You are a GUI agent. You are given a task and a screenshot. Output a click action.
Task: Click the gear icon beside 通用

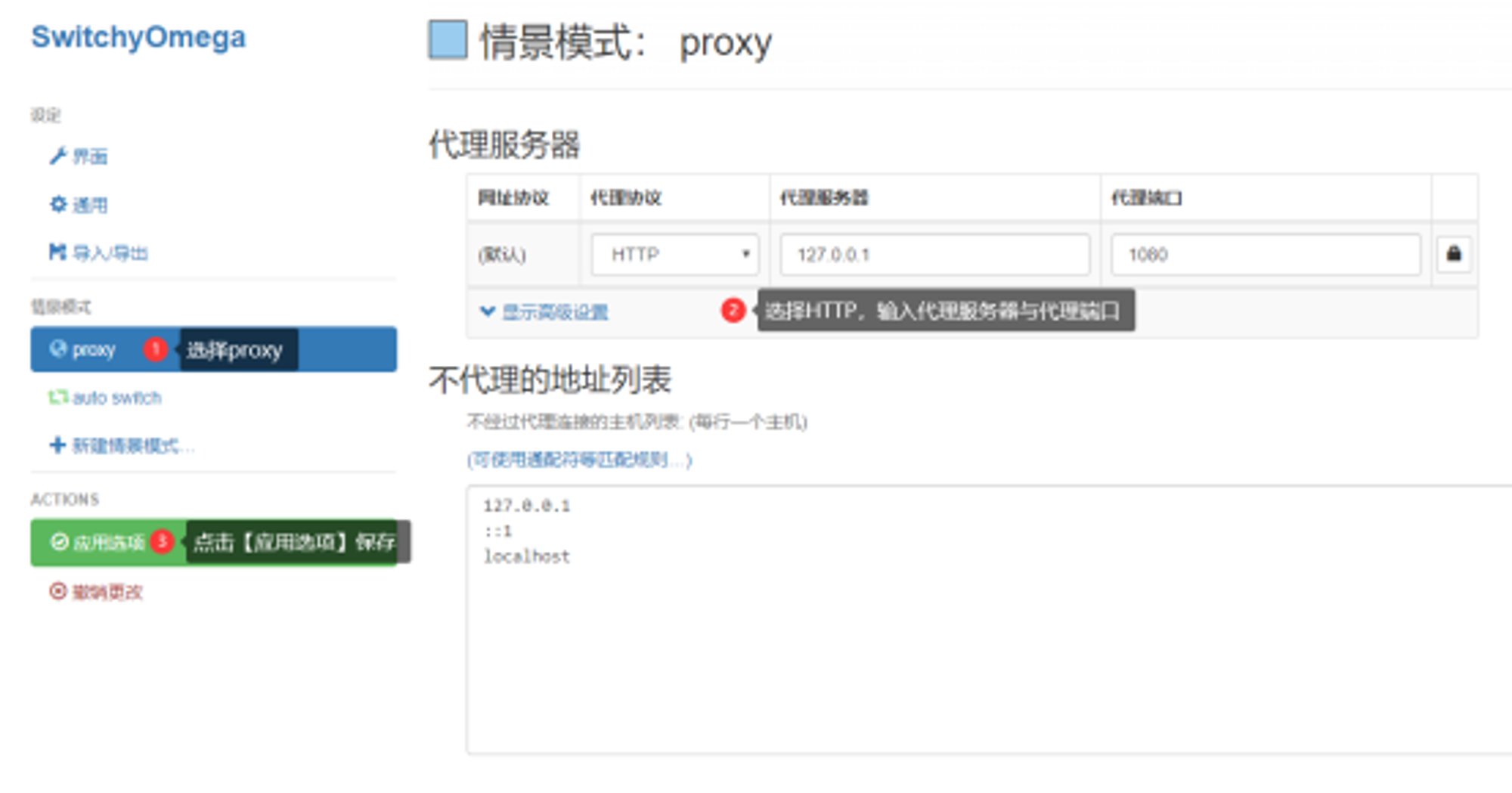tap(57, 204)
